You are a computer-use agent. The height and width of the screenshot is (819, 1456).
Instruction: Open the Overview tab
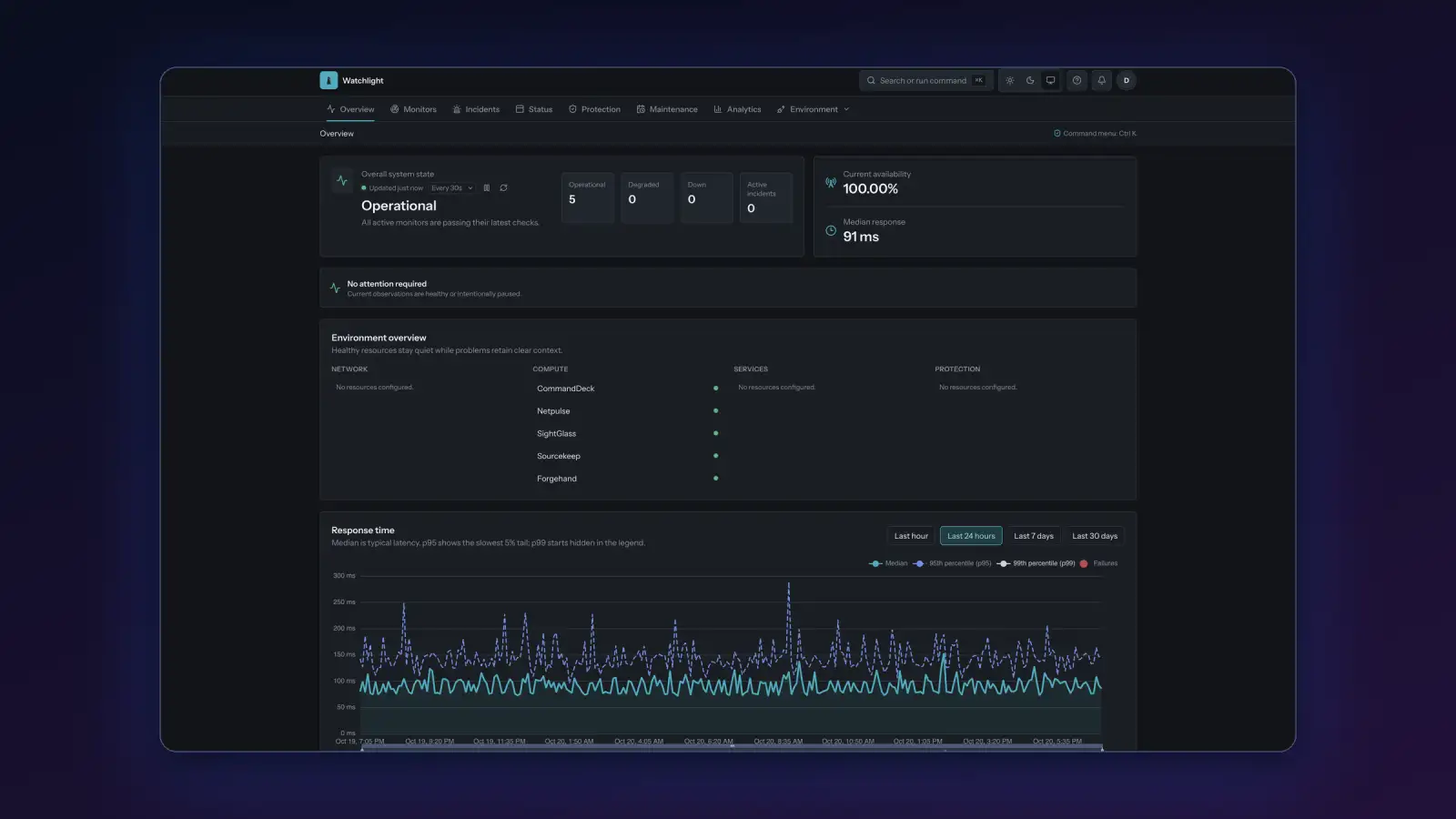[350, 109]
